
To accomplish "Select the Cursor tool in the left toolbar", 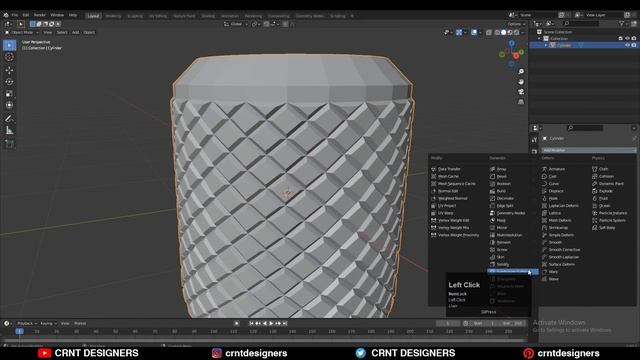I will tap(9, 57).
